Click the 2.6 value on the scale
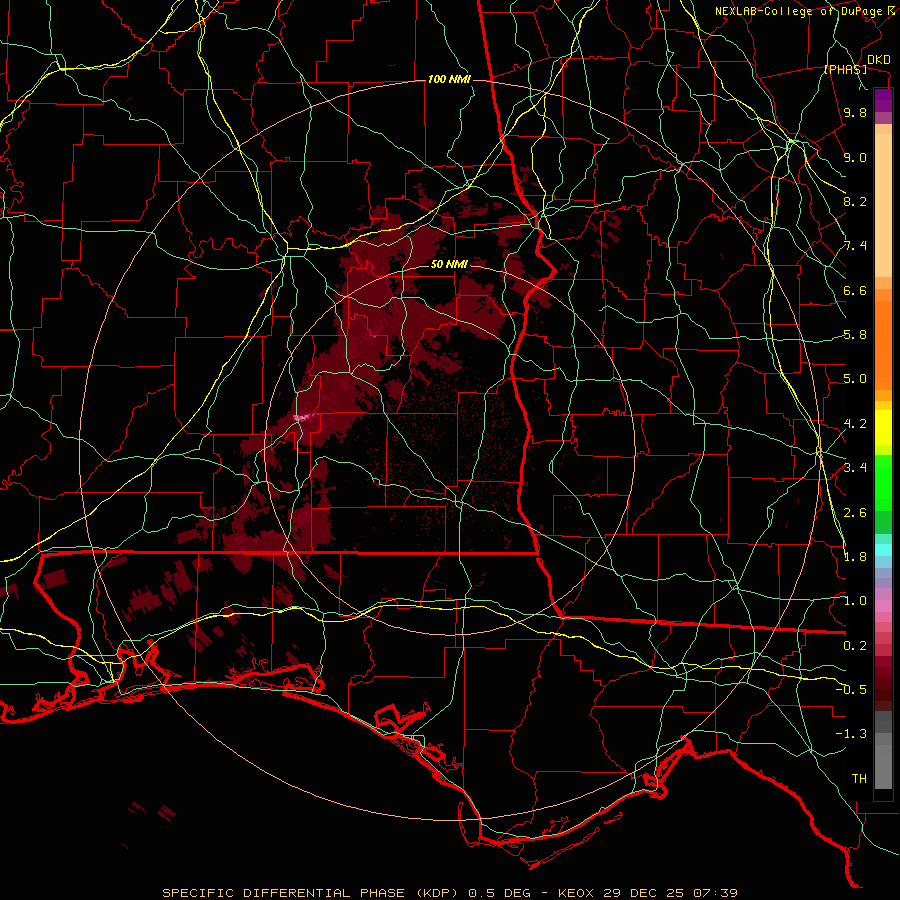This screenshot has height=900, width=900. [x=855, y=513]
